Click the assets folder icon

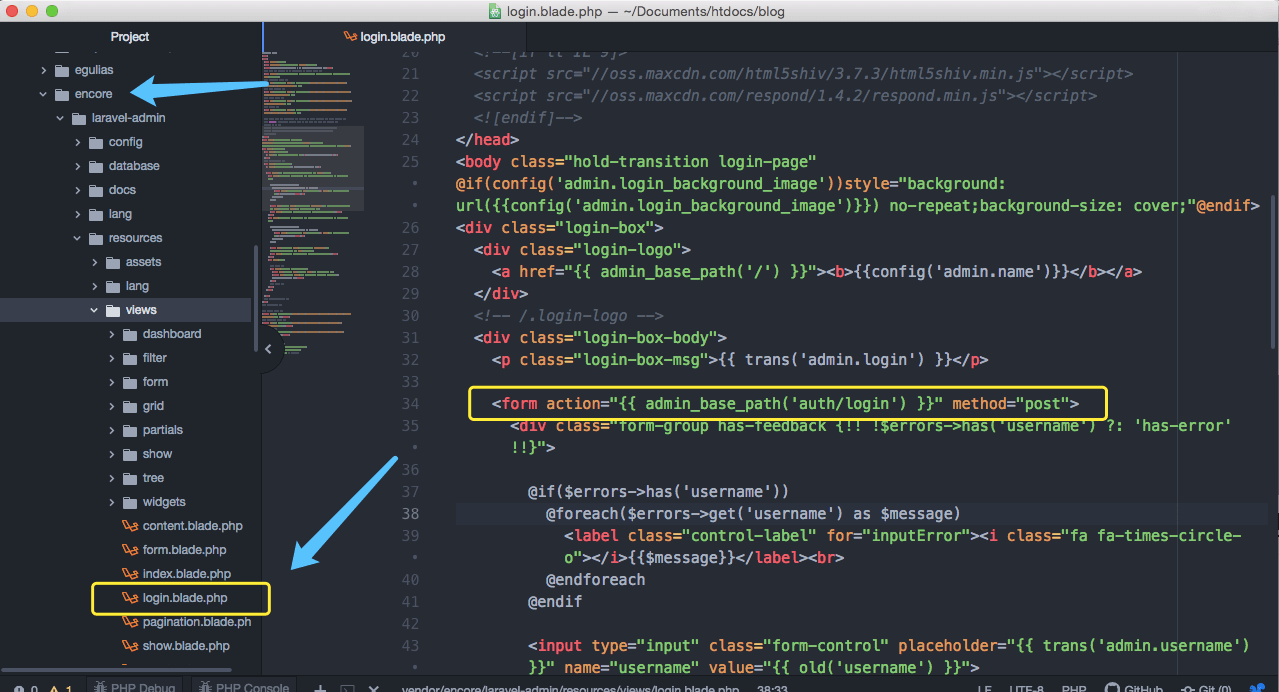(113, 262)
